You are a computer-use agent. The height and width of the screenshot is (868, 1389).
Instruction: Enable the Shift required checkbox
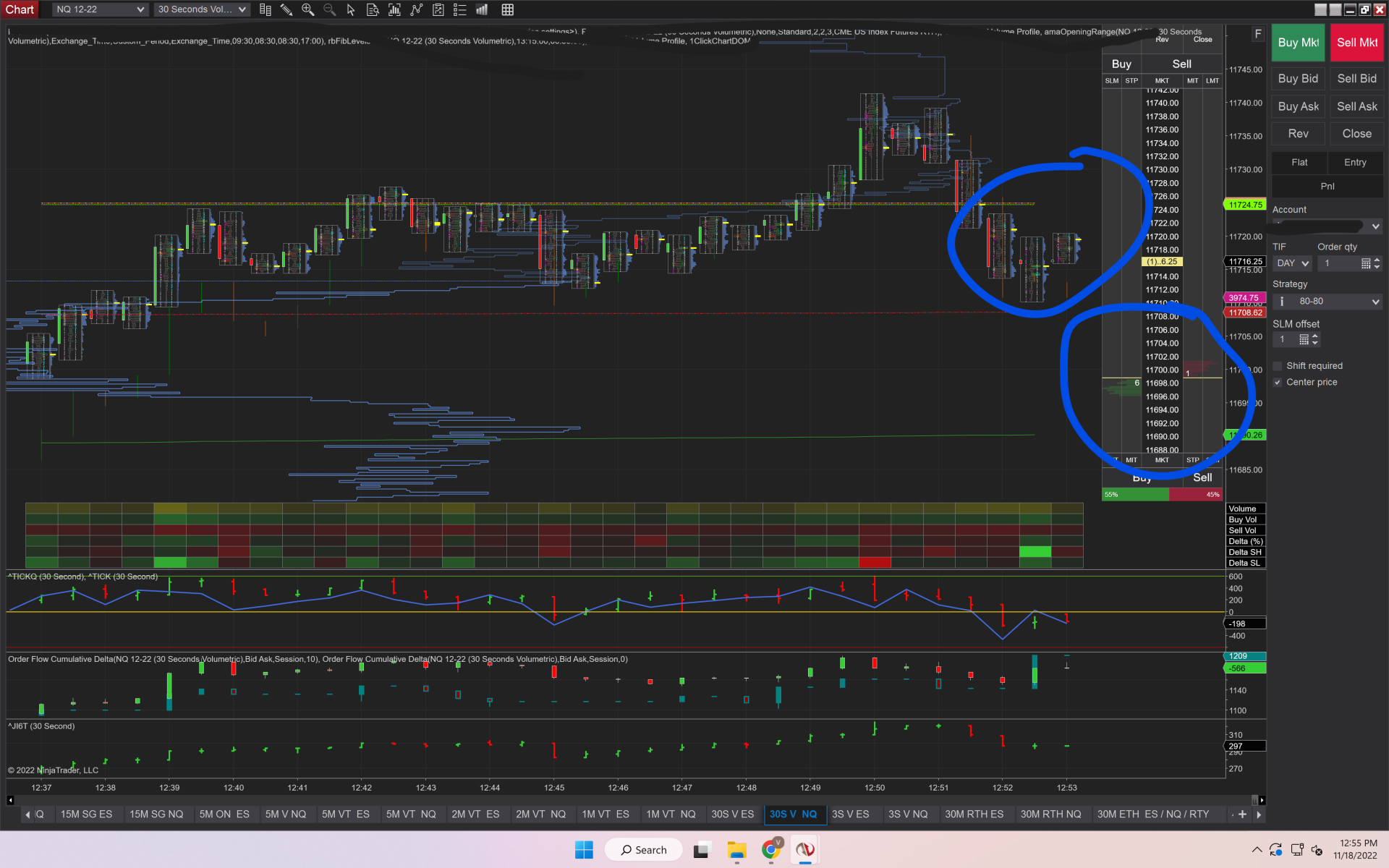1278,366
